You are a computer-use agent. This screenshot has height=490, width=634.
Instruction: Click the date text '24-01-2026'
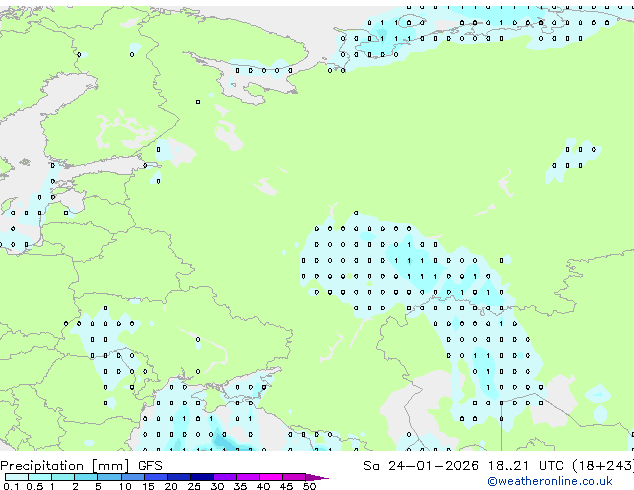(433, 466)
